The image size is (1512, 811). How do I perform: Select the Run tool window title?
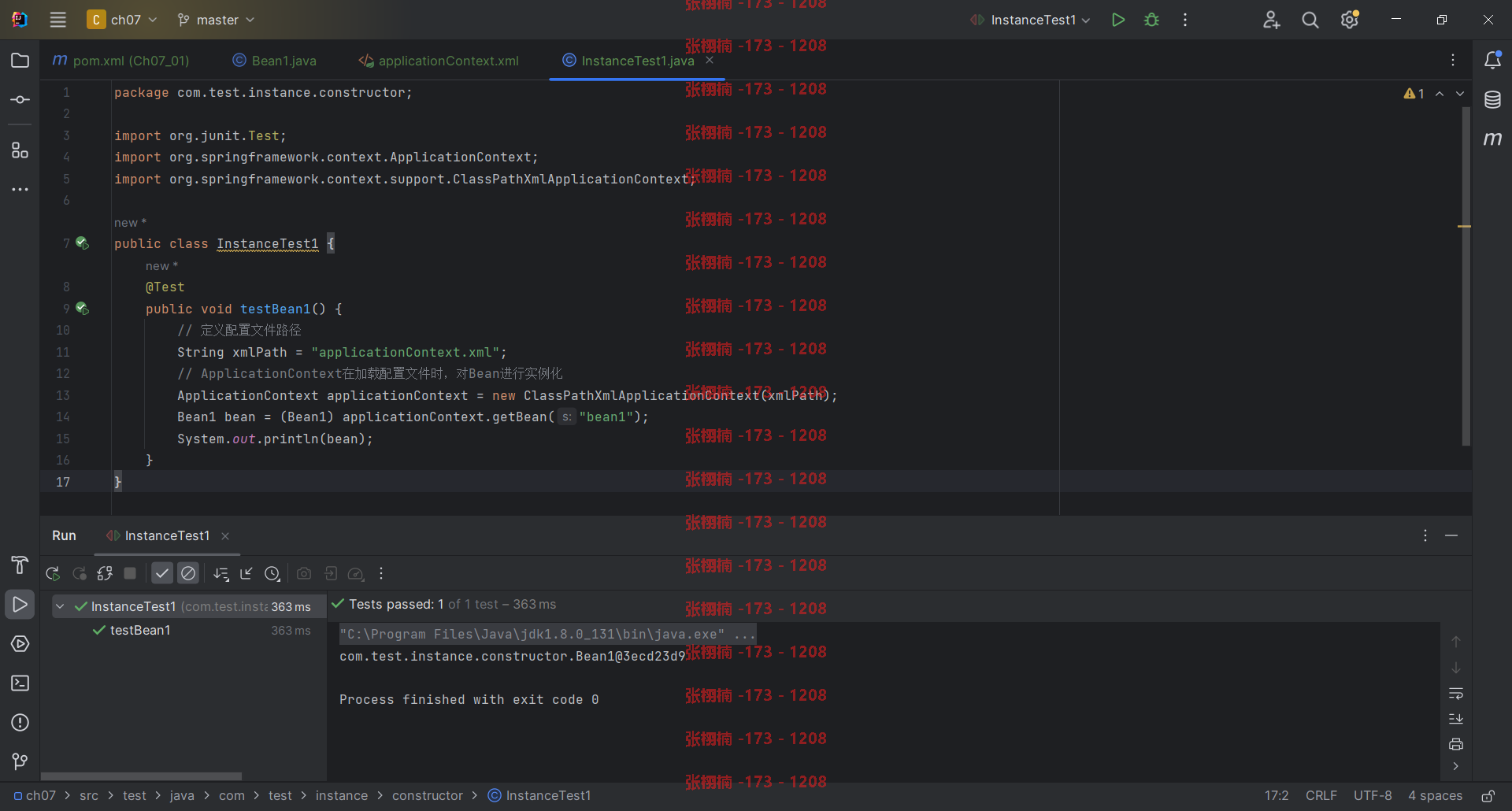(x=64, y=535)
